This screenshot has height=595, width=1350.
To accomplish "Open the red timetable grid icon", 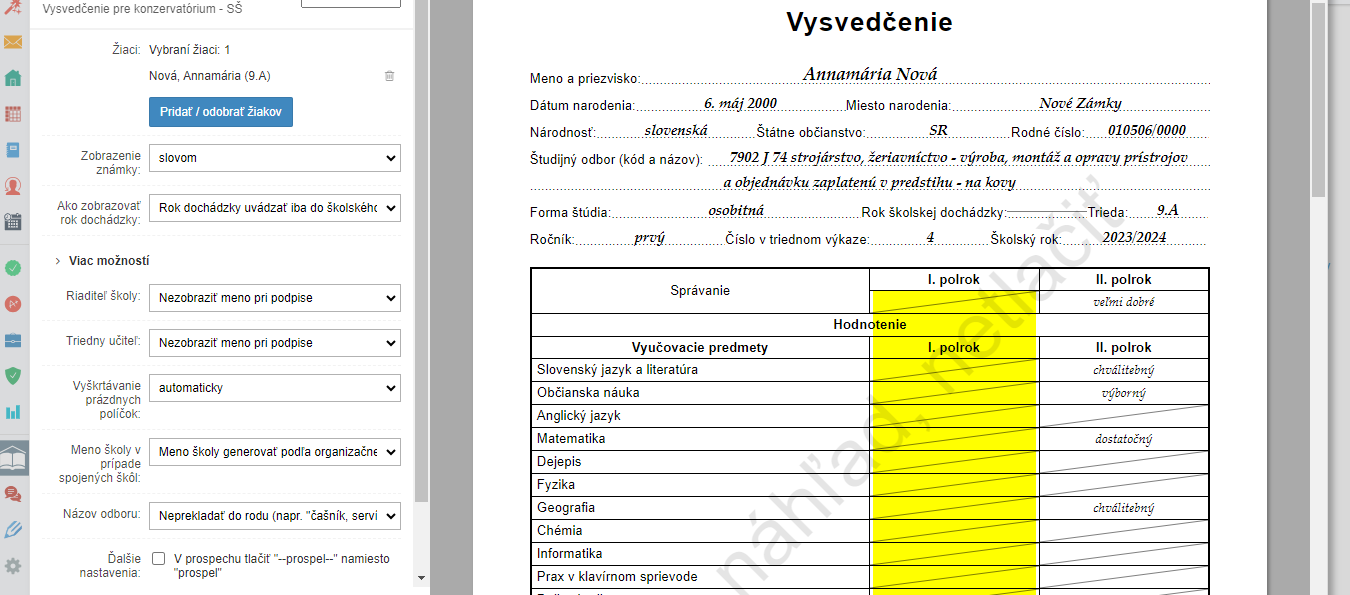I will point(13,114).
